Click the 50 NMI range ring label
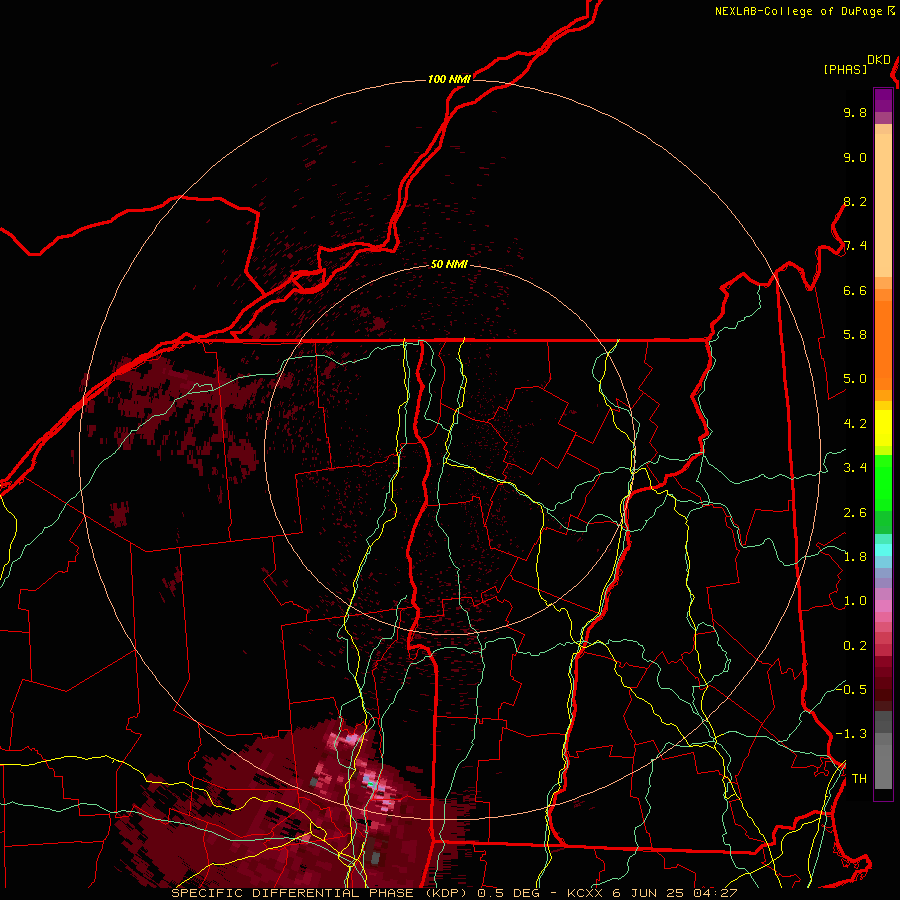This screenshot has width=900, height=900. pos(449,264)
